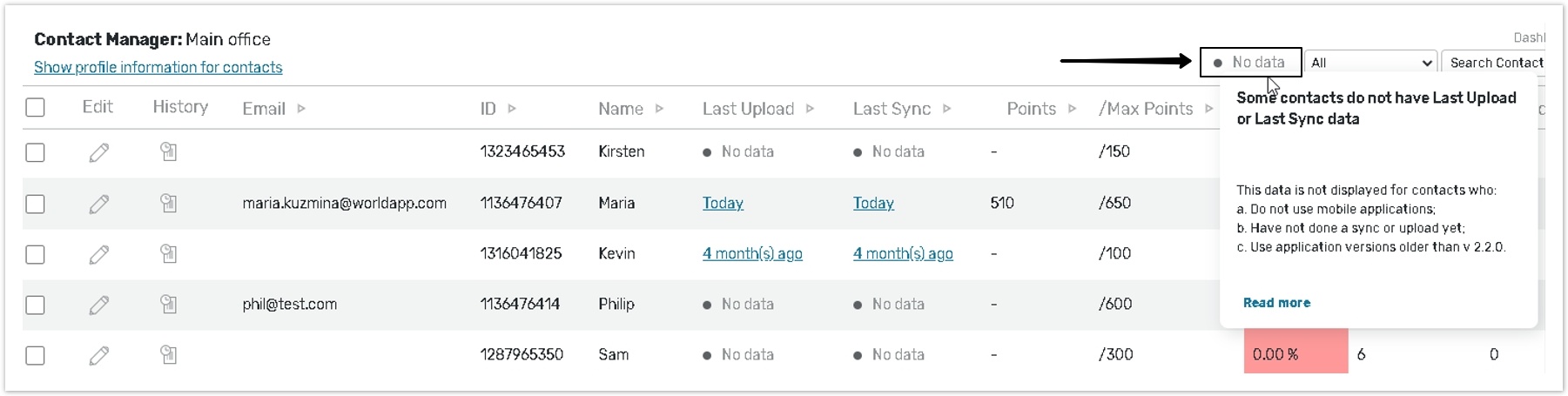Open the history icon for Maria

(x=169, y=203)
